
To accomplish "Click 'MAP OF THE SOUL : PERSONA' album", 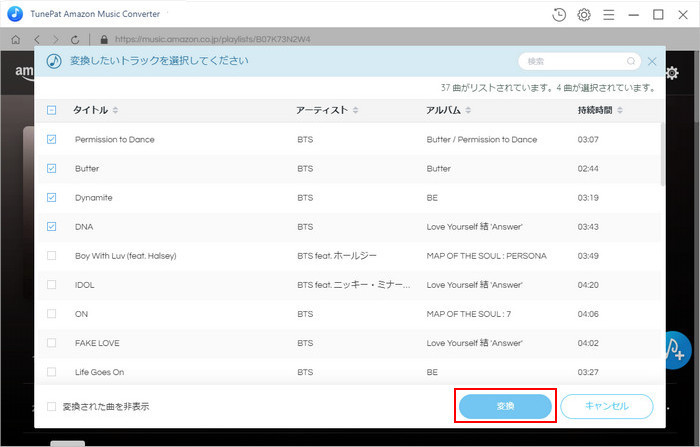I will pyautogui.click(x=487, y=256).
